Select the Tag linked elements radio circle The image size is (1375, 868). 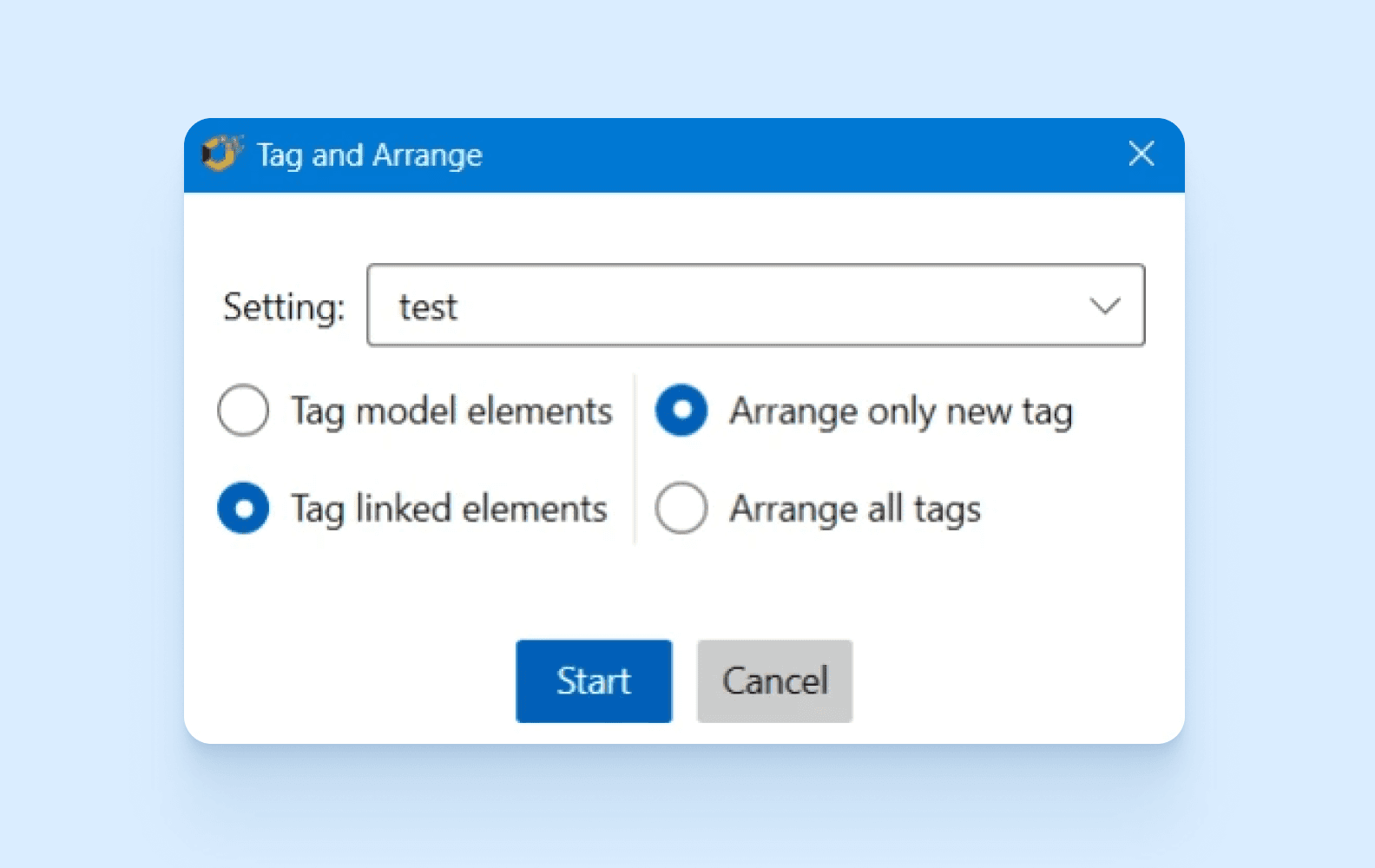243,508
